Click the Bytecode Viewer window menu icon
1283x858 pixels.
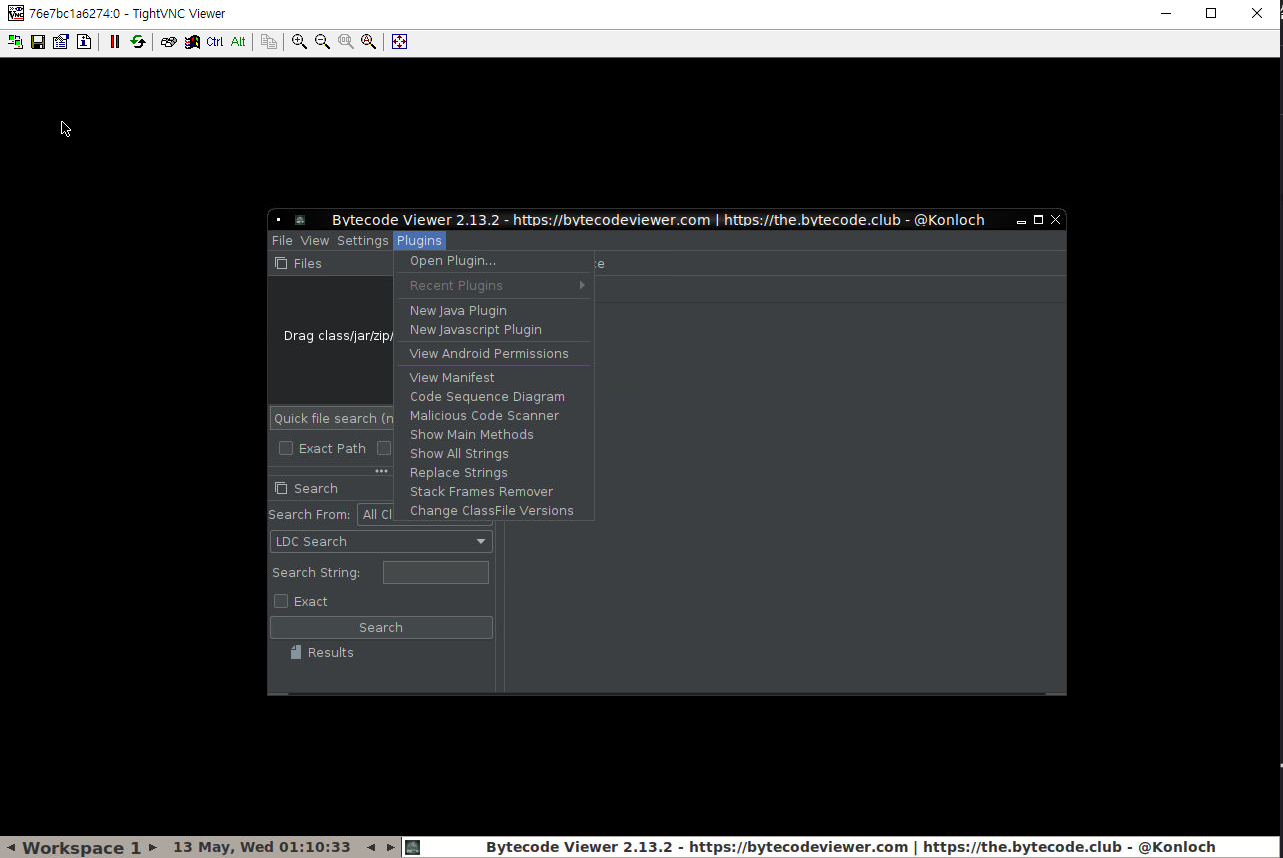click(x=278, y=220)
